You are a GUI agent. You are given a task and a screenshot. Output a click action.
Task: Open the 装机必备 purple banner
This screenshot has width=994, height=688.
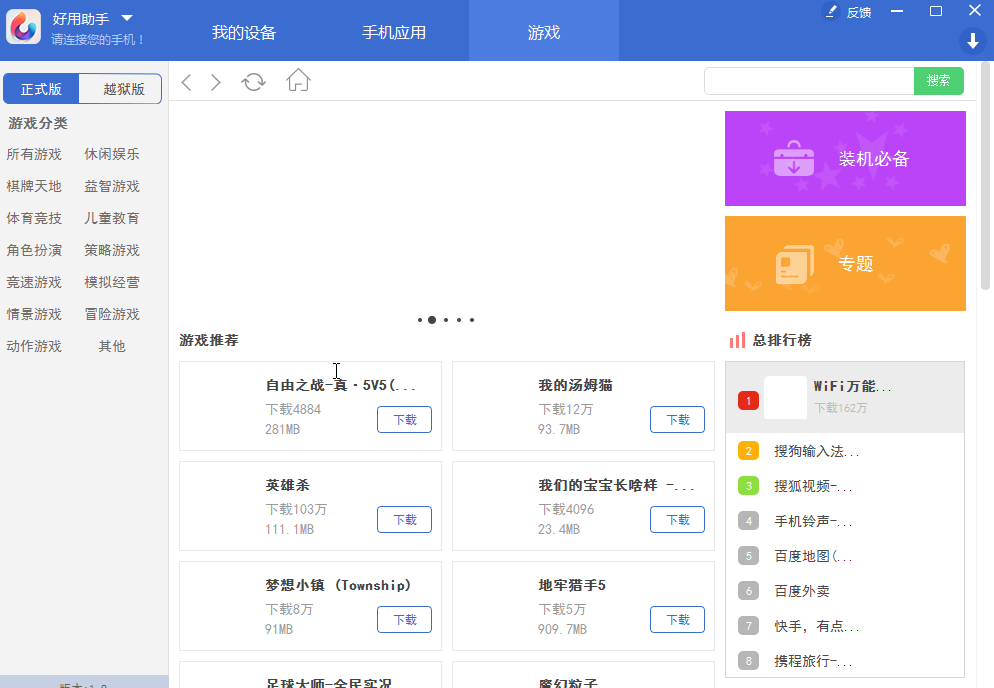pos(845,159)
